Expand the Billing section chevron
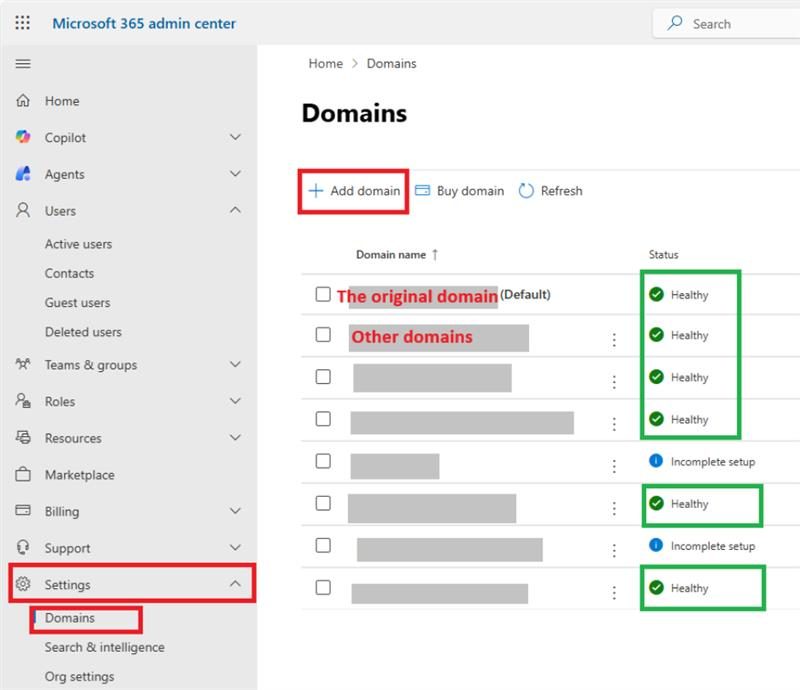This screenshot has height=690, width=800. pos(235,510)
